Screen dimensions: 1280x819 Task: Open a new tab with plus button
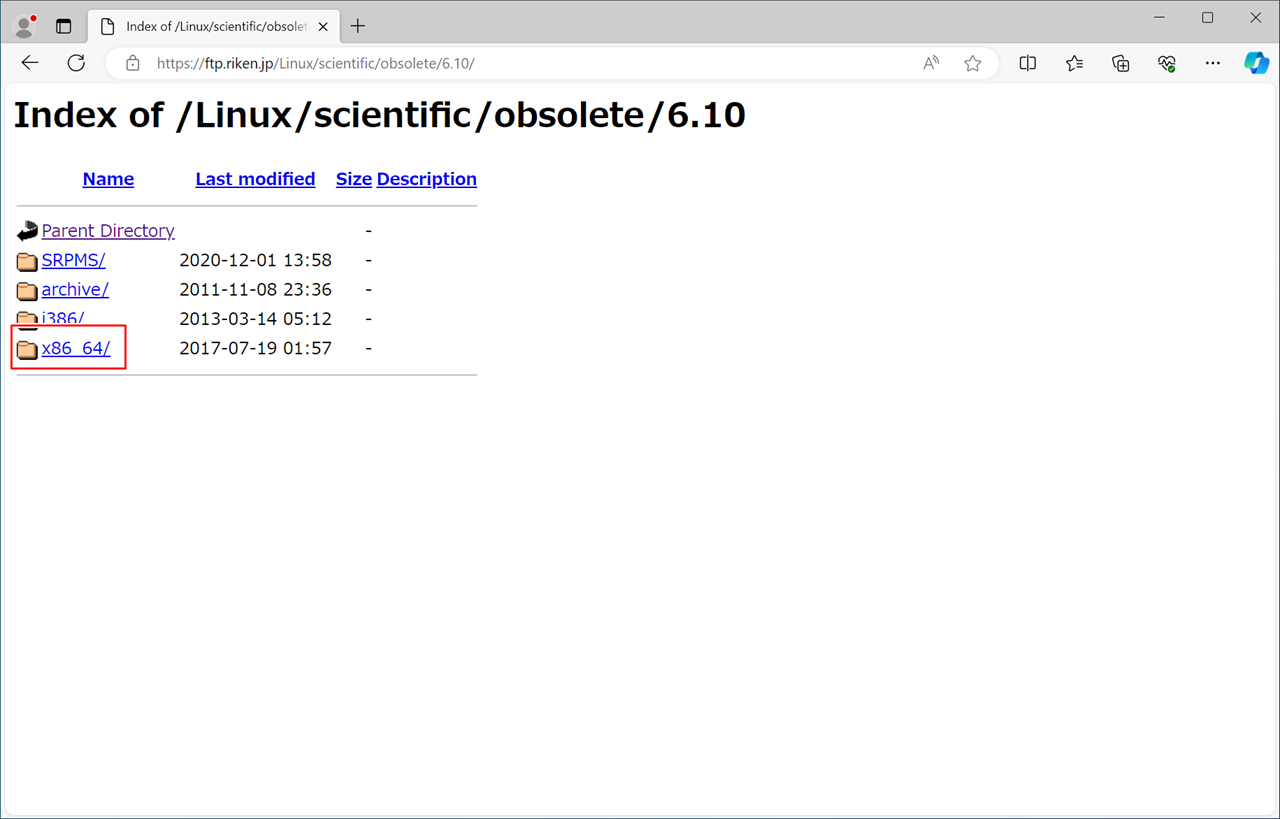[358, 26]
